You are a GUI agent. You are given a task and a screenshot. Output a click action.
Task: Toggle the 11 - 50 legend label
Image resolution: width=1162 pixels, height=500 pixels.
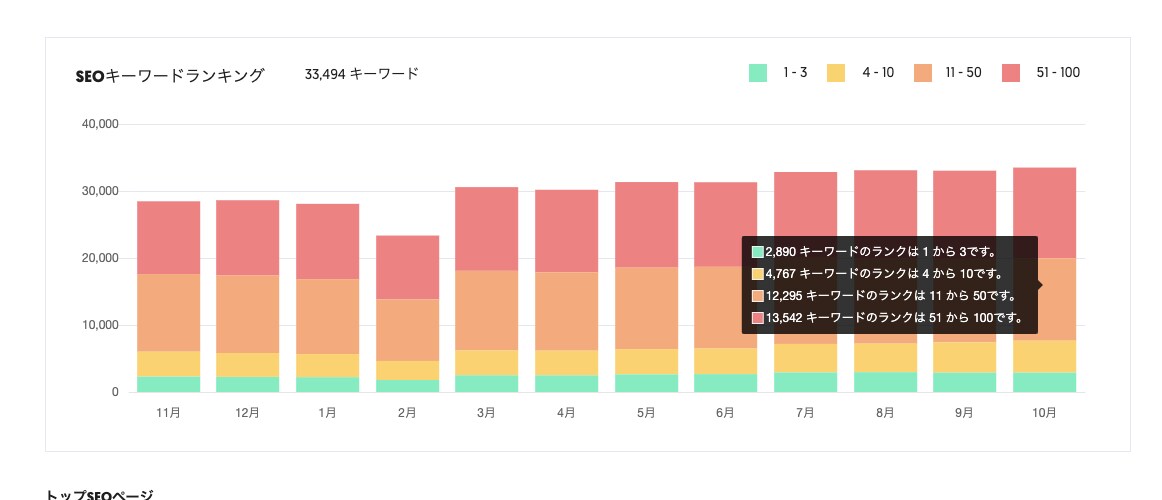pyautogui.click(x=963, y=73)
